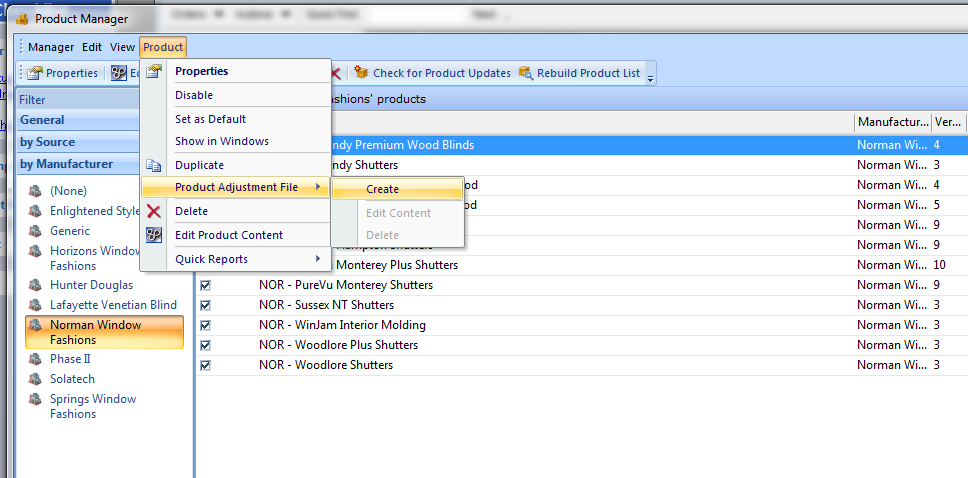Click the red X delete toolbar icon
This screenshot has width=968, height=478.
click(x=335, y=73)
